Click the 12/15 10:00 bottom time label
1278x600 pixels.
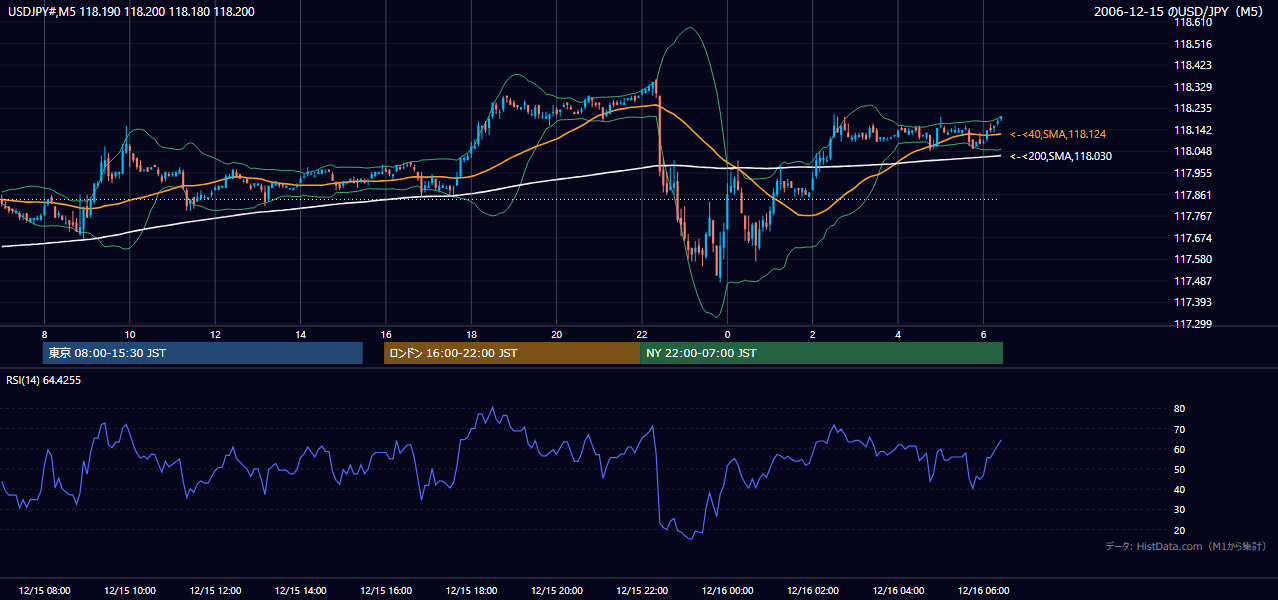pos(130,591)
